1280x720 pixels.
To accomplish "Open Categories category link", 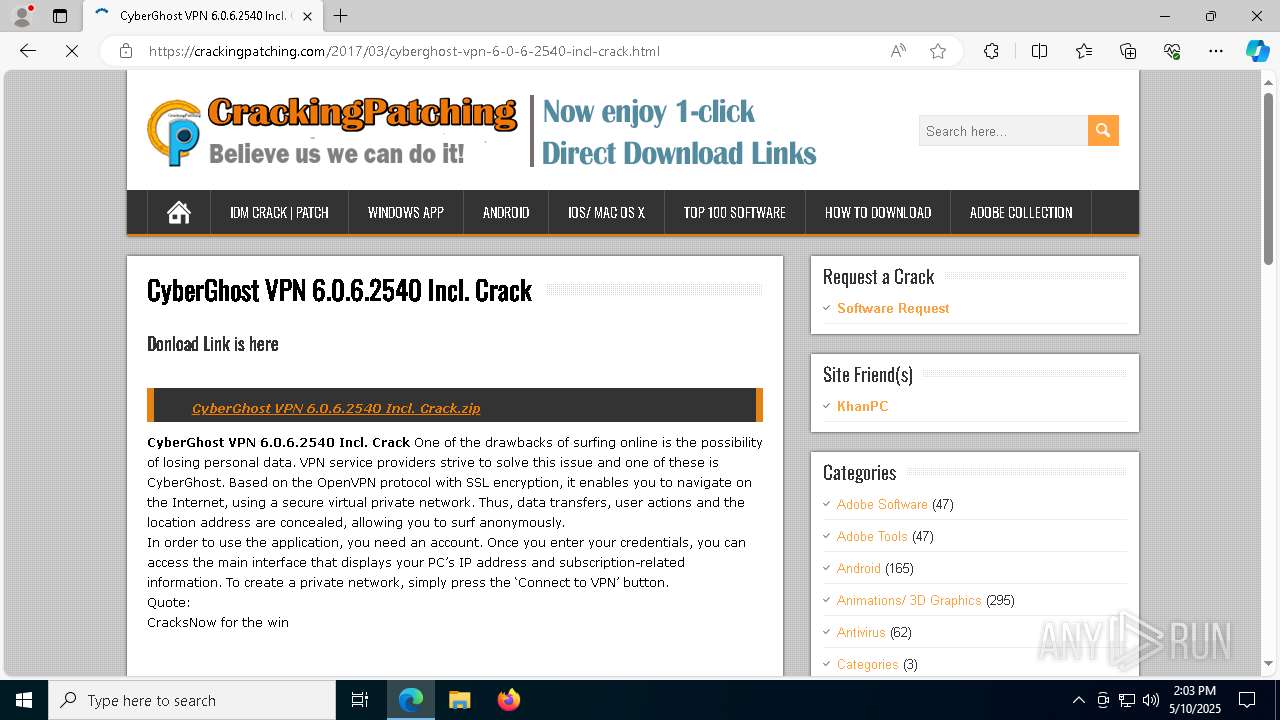I will coord(867,664).
